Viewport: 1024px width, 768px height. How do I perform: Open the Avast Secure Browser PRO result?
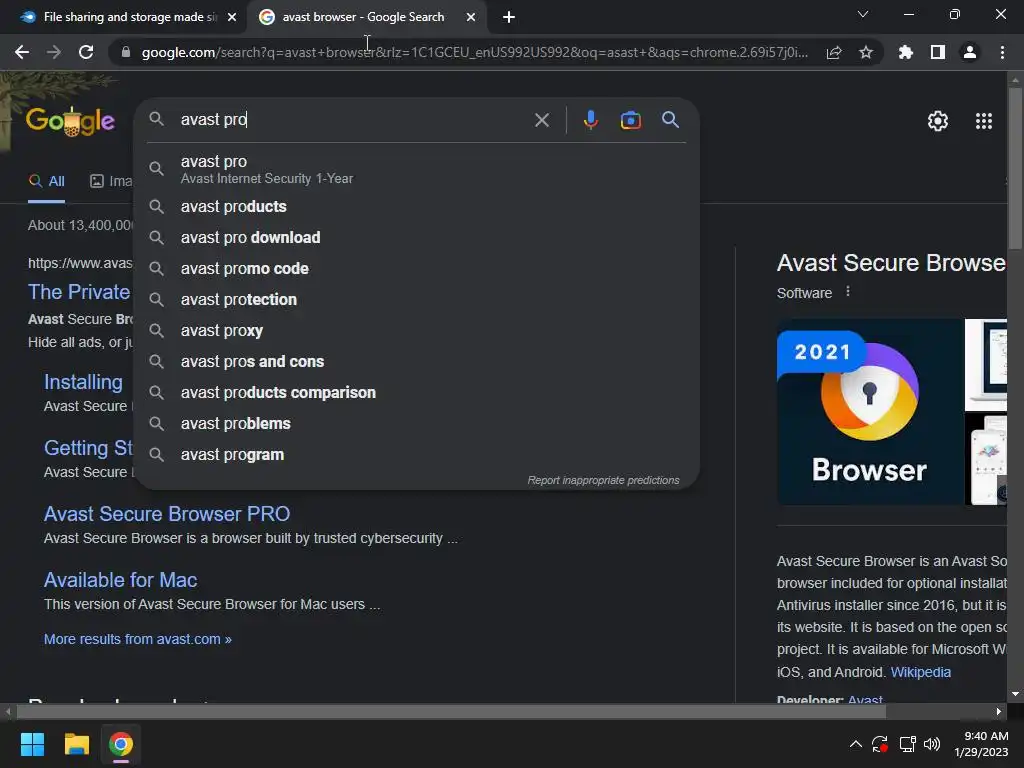[x=167, y=514]
